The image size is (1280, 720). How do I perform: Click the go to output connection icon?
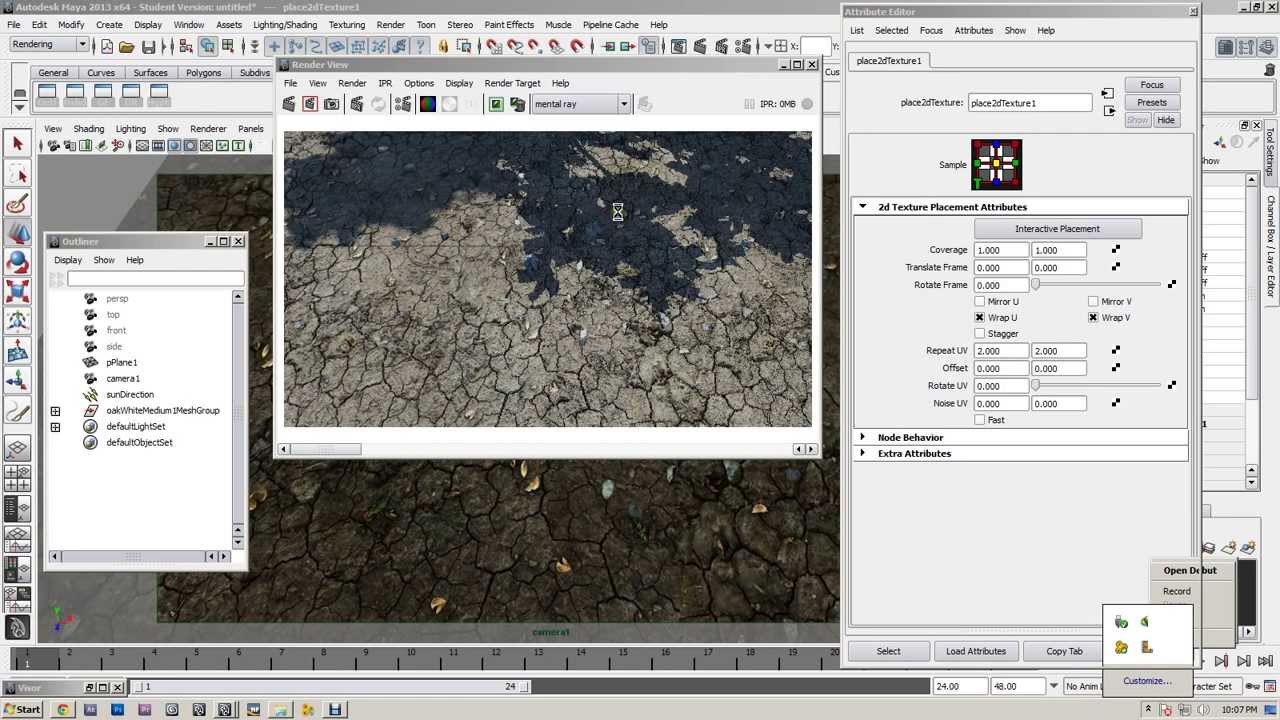pos(1109,111)
